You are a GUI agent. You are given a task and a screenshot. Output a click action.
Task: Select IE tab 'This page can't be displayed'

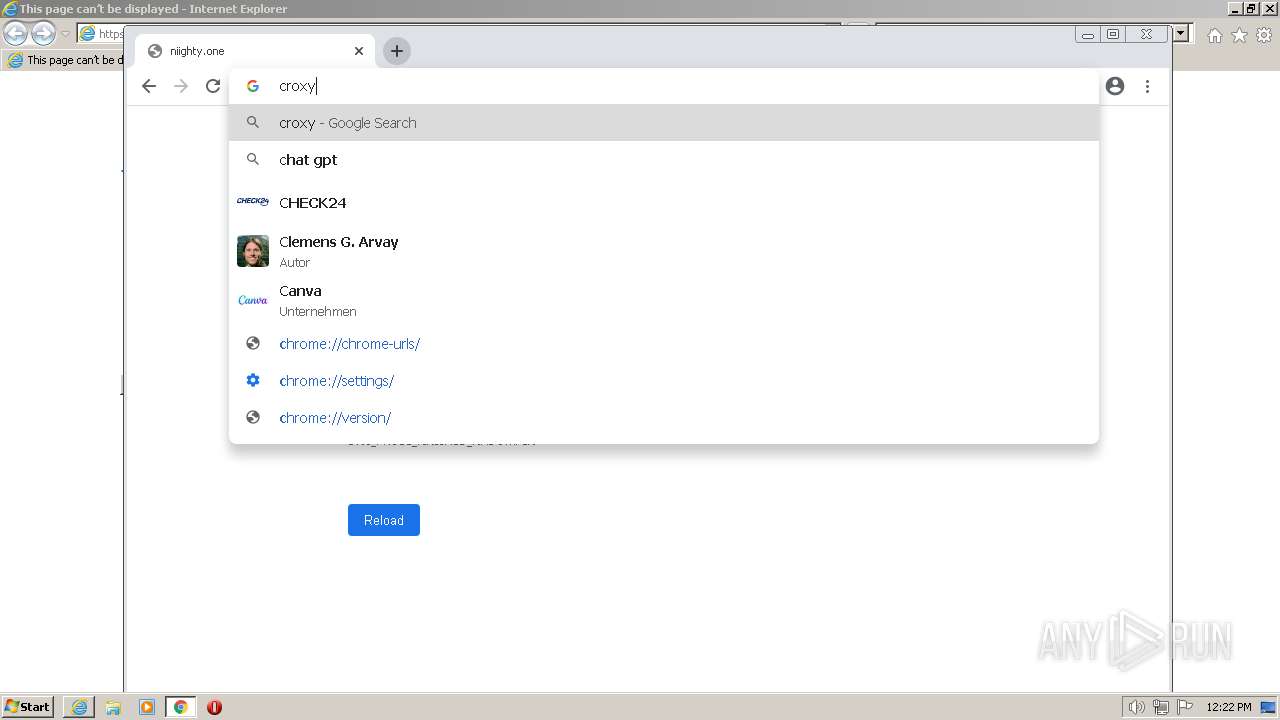point(64,60)
